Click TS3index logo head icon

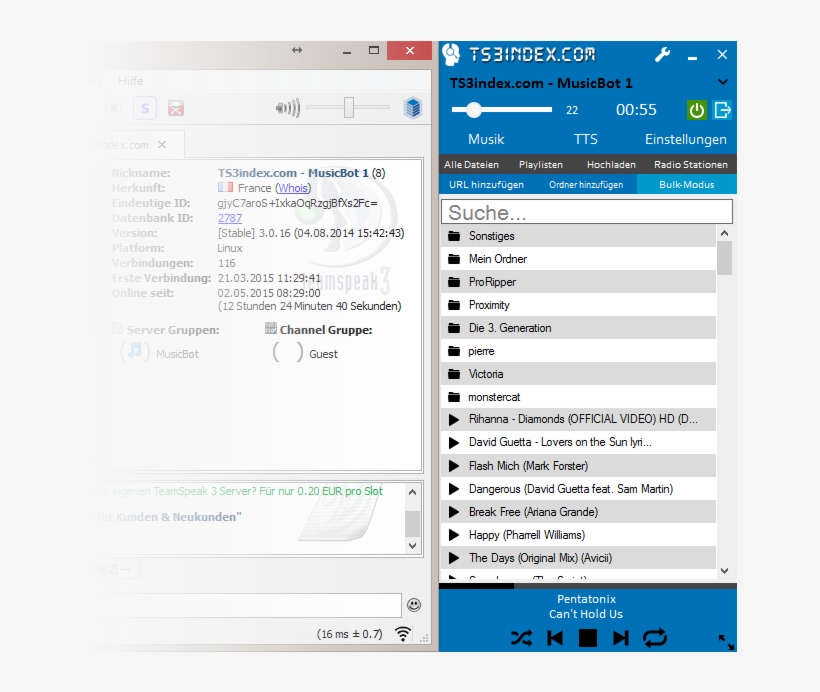click(451, 54)
